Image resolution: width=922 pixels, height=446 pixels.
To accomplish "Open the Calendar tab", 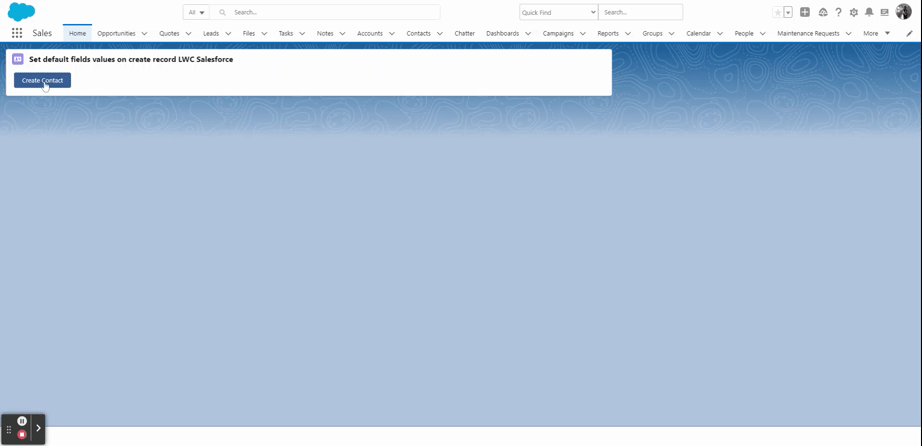I will point(699,34).
